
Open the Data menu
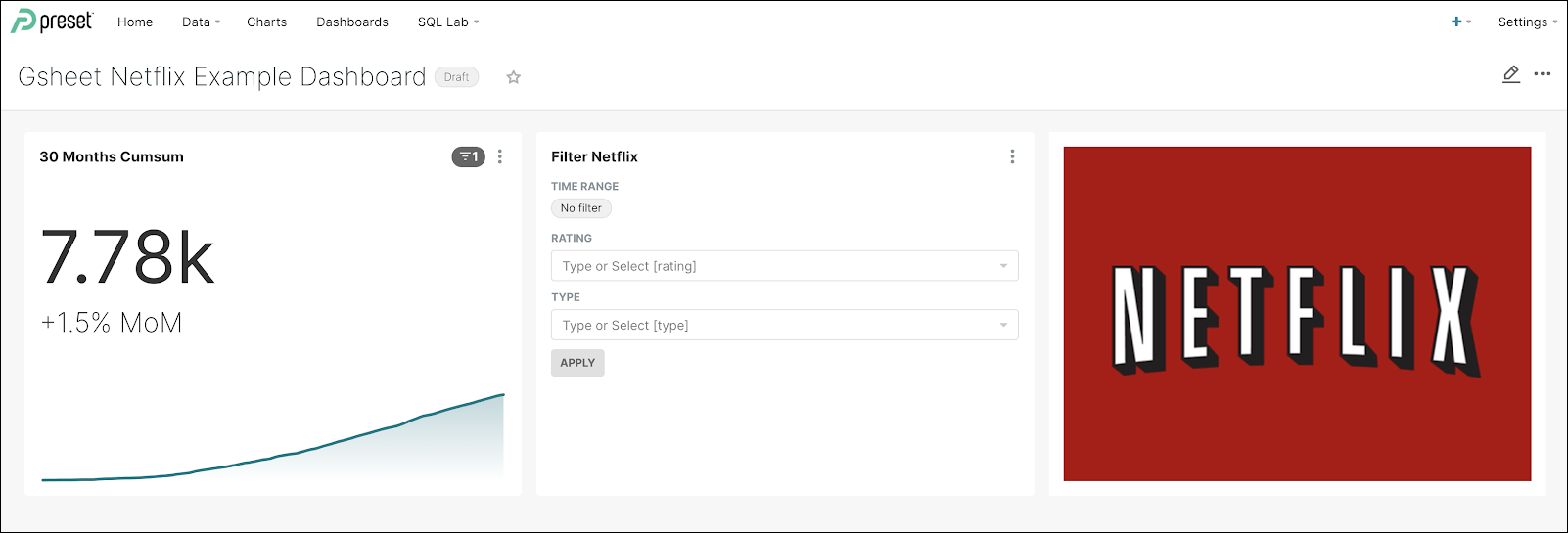pyautogui.click(x=201, y=22)
